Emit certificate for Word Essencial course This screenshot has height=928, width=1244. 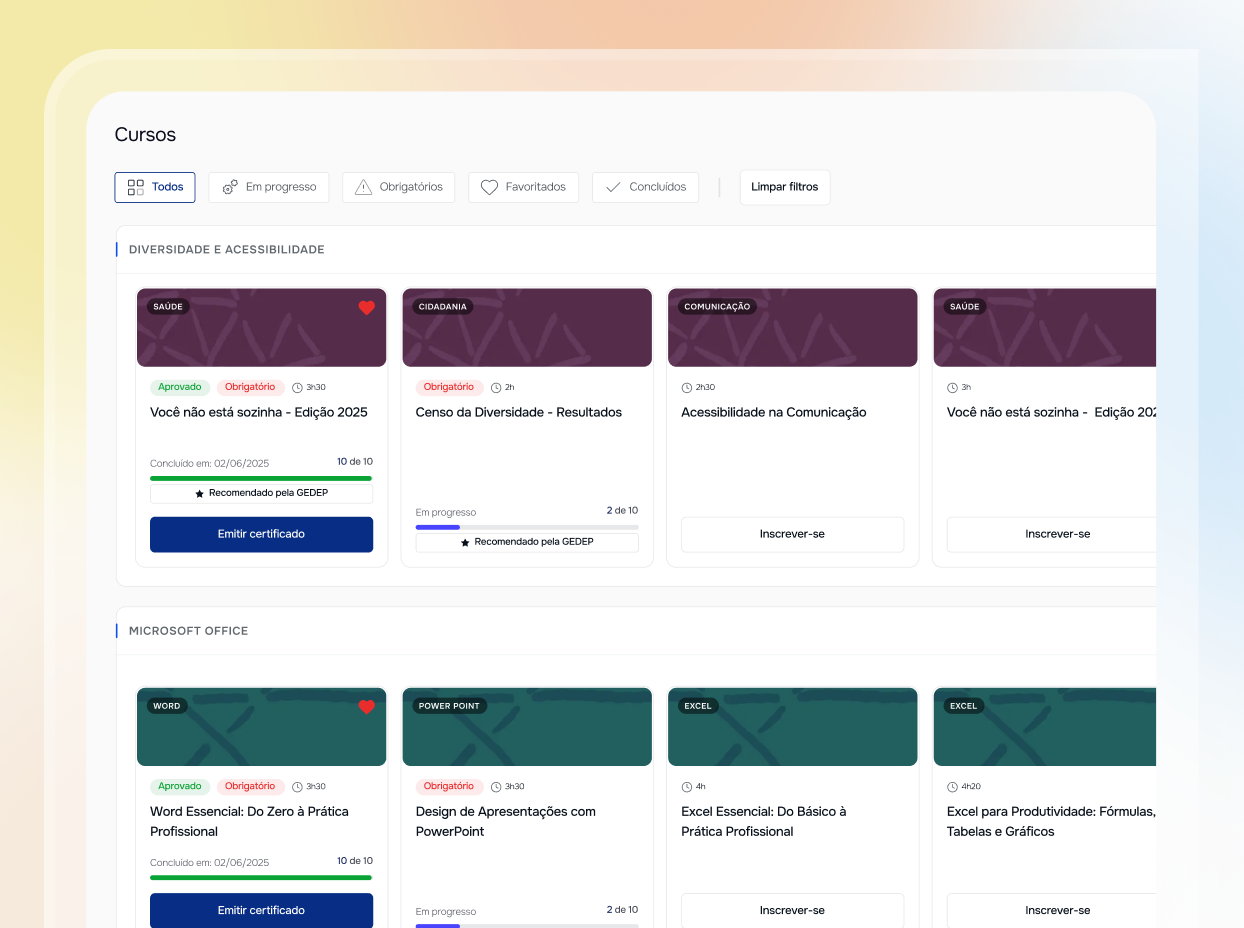pos(261,910)
